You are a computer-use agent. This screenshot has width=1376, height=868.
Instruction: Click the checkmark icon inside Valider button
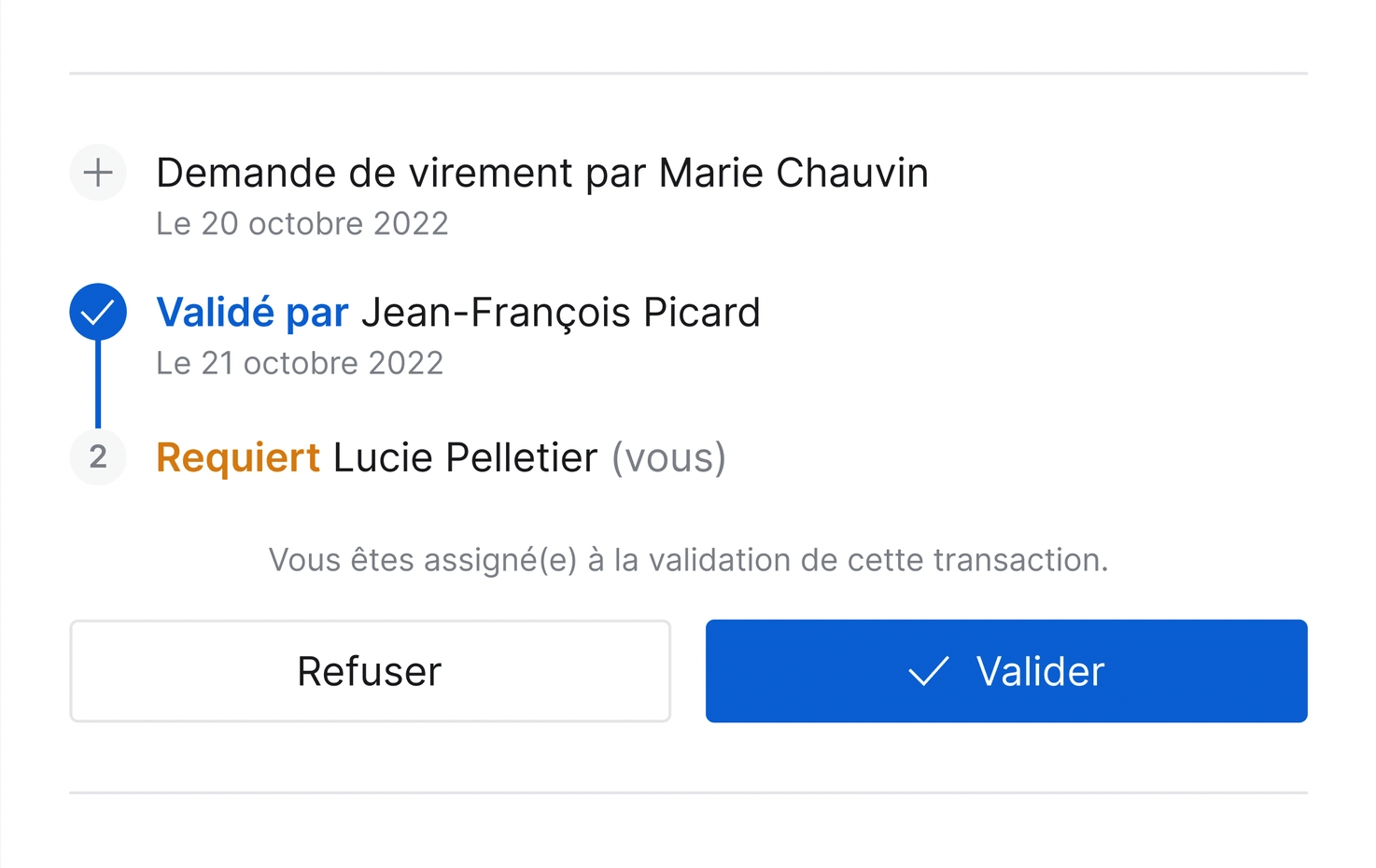[928, 671]
